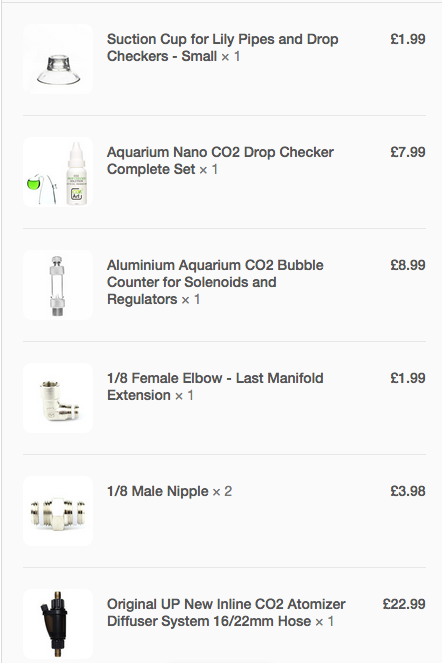Open the Nano CO2 Drop Checker image
Image resolution: width=442 pixels, height=663 pixels.
tap(58, 172)
